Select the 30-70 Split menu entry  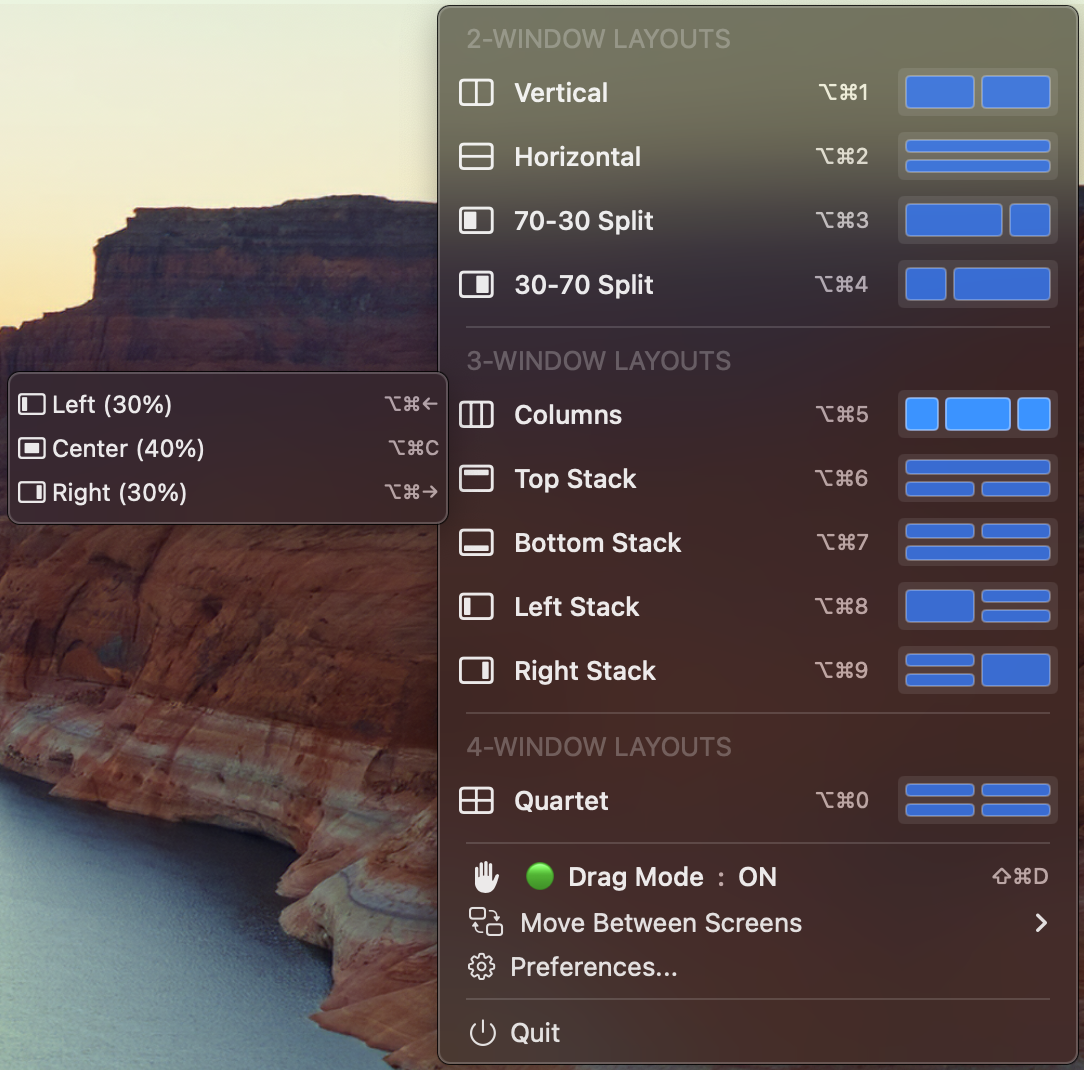point(758,284)
